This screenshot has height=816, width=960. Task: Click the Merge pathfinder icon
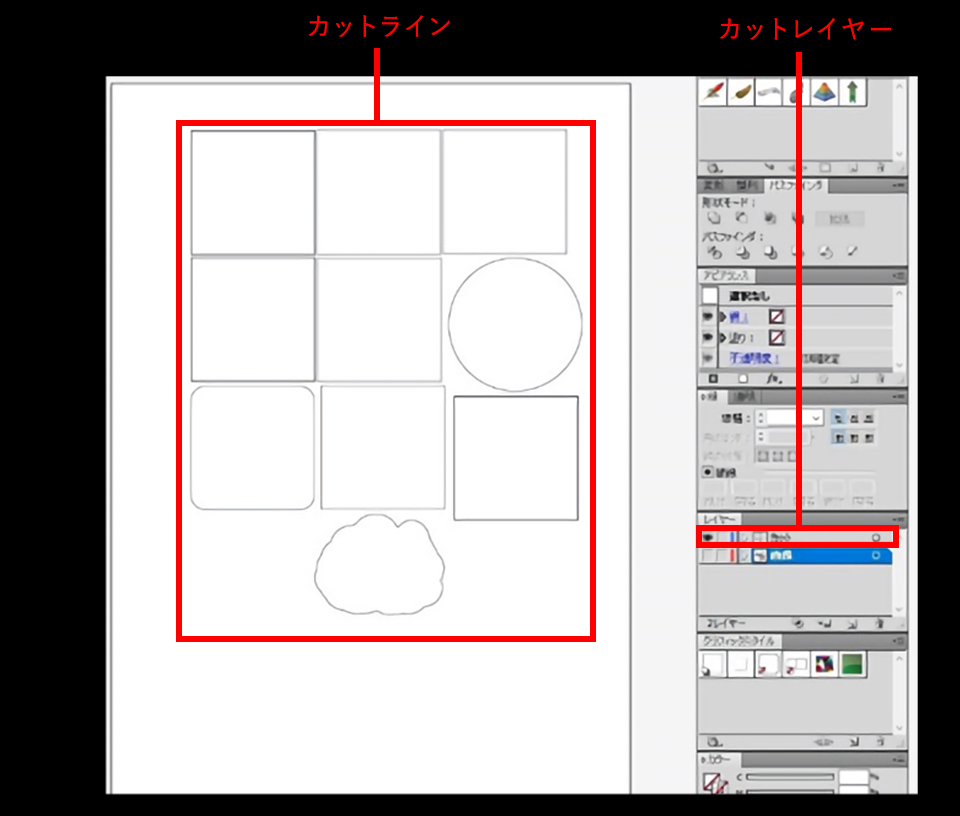tap(770, 252)
